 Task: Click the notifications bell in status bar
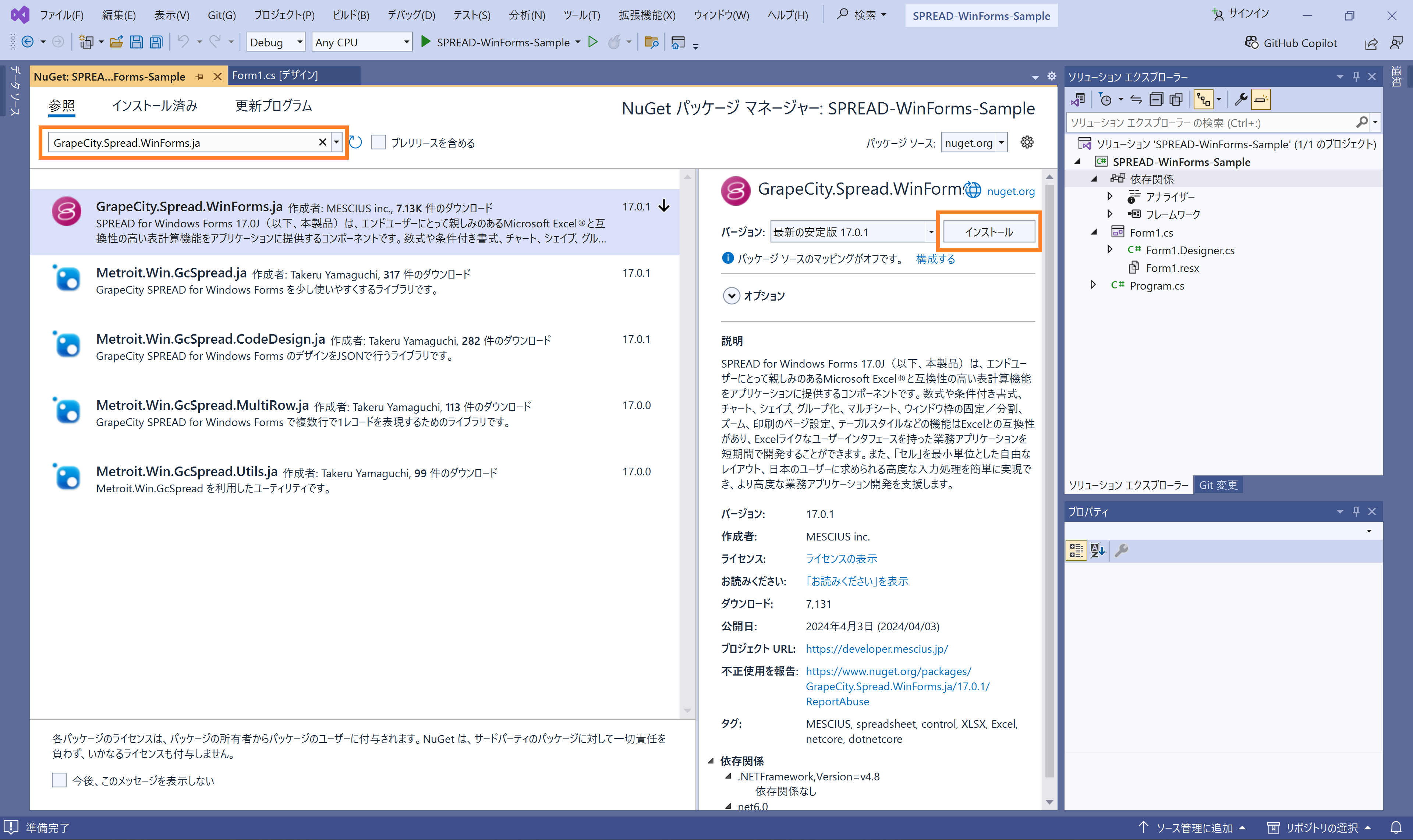pos(1396,827)
